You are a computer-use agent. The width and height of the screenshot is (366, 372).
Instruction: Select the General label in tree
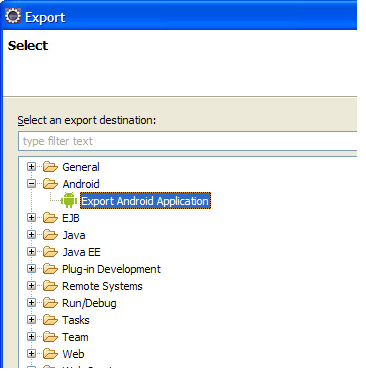point(81,167)
